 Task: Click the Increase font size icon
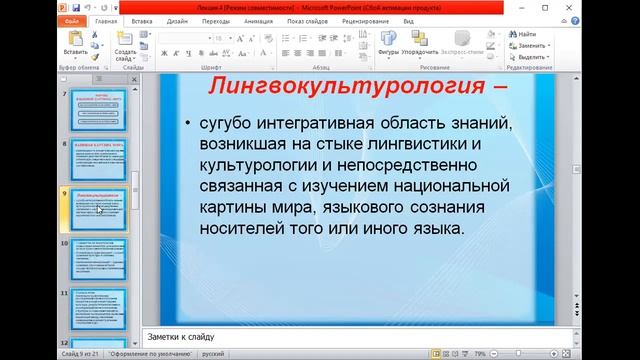point(240,38)
